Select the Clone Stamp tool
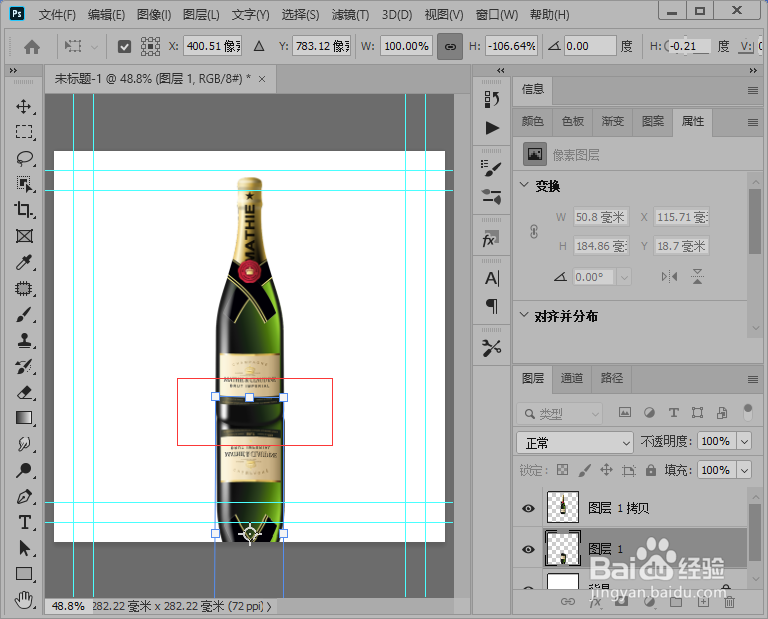 click(24, 340)
